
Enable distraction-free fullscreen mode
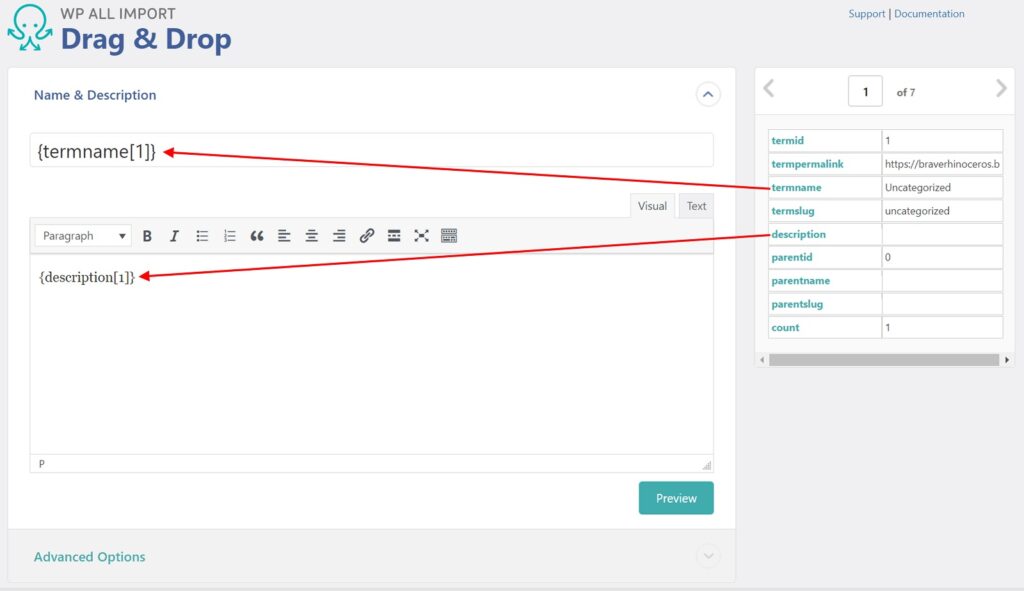pos(421,236)
